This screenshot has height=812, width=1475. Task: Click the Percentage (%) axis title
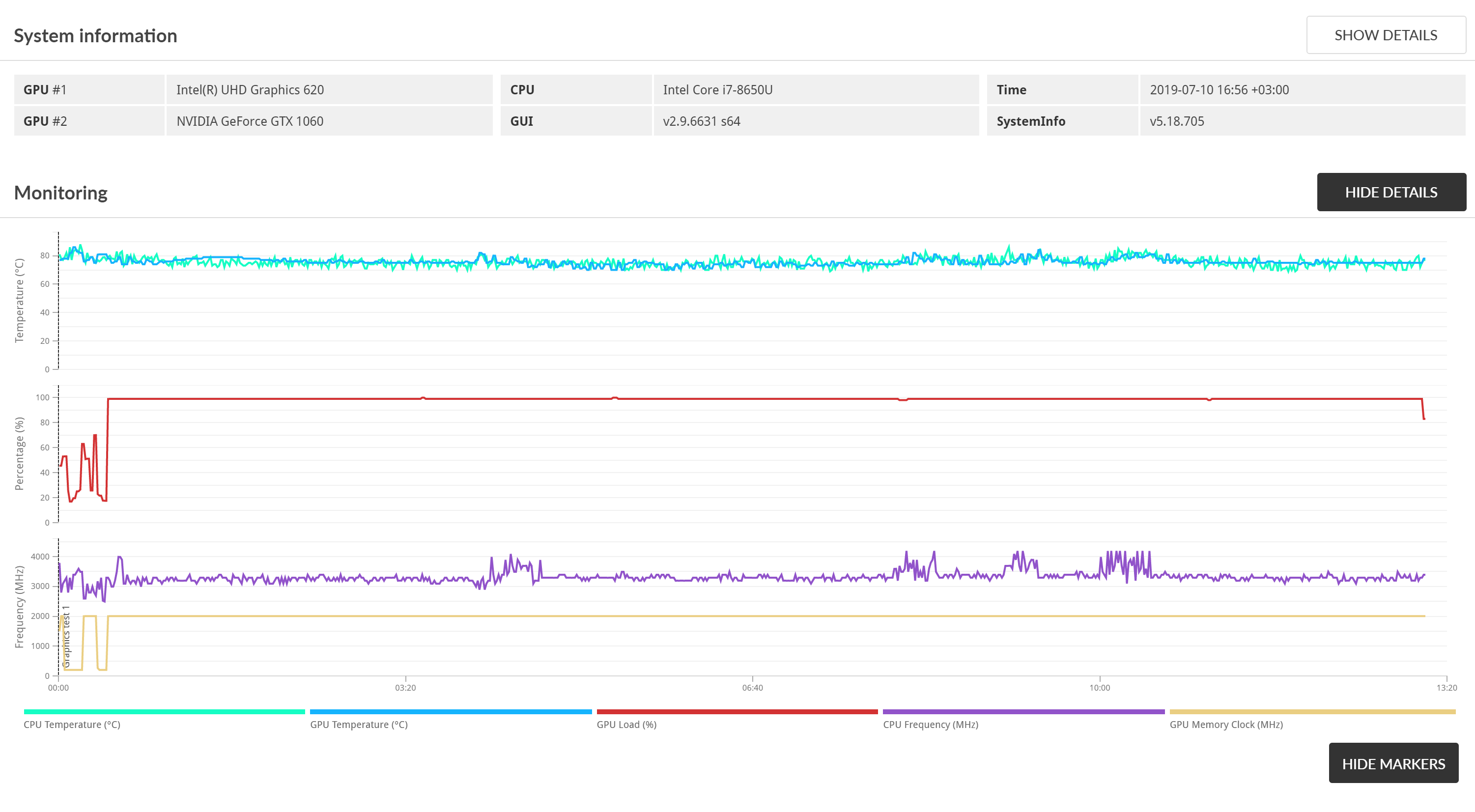pos(20,453)
